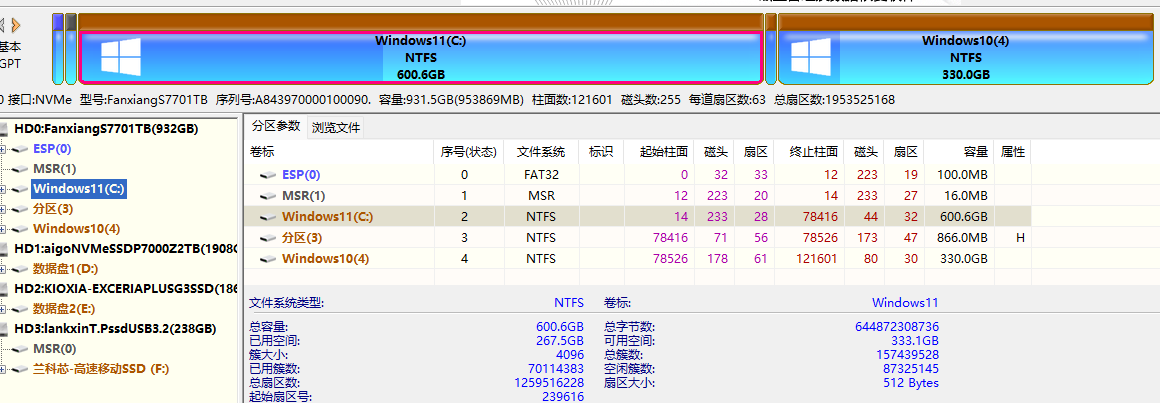Click the previous-disk left arrow
The image size is (1160, 403).
[2, 25]
